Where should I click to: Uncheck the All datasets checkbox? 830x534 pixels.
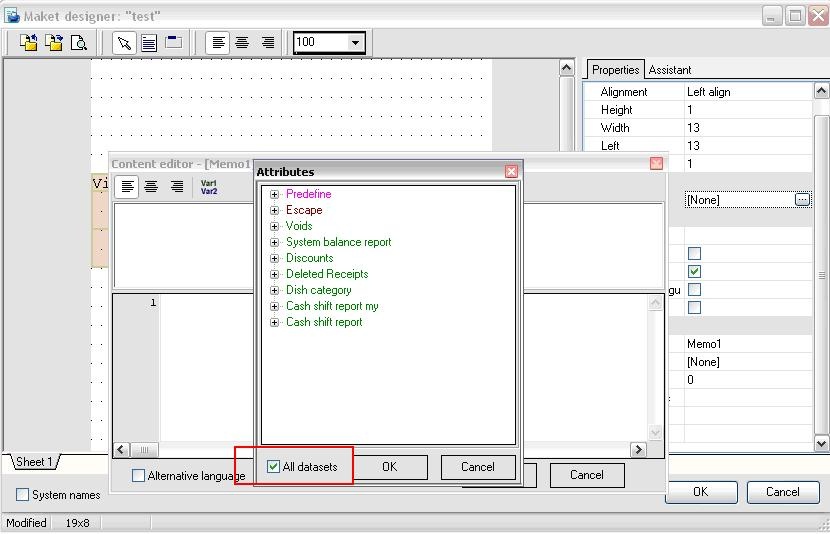click(274, 467)
